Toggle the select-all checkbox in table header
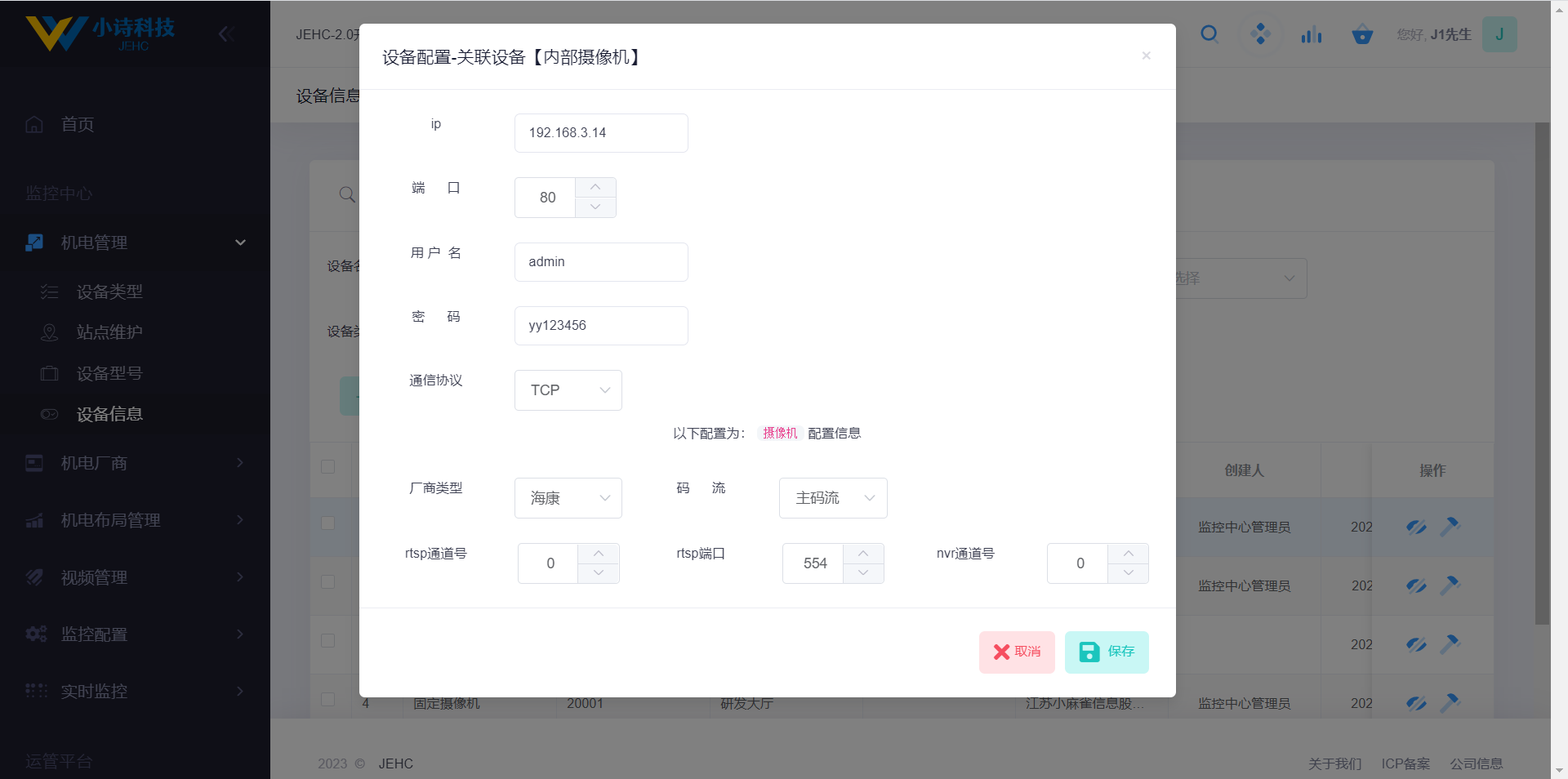Viewport: 1568px width, 779px height. (x=328, y=466)
